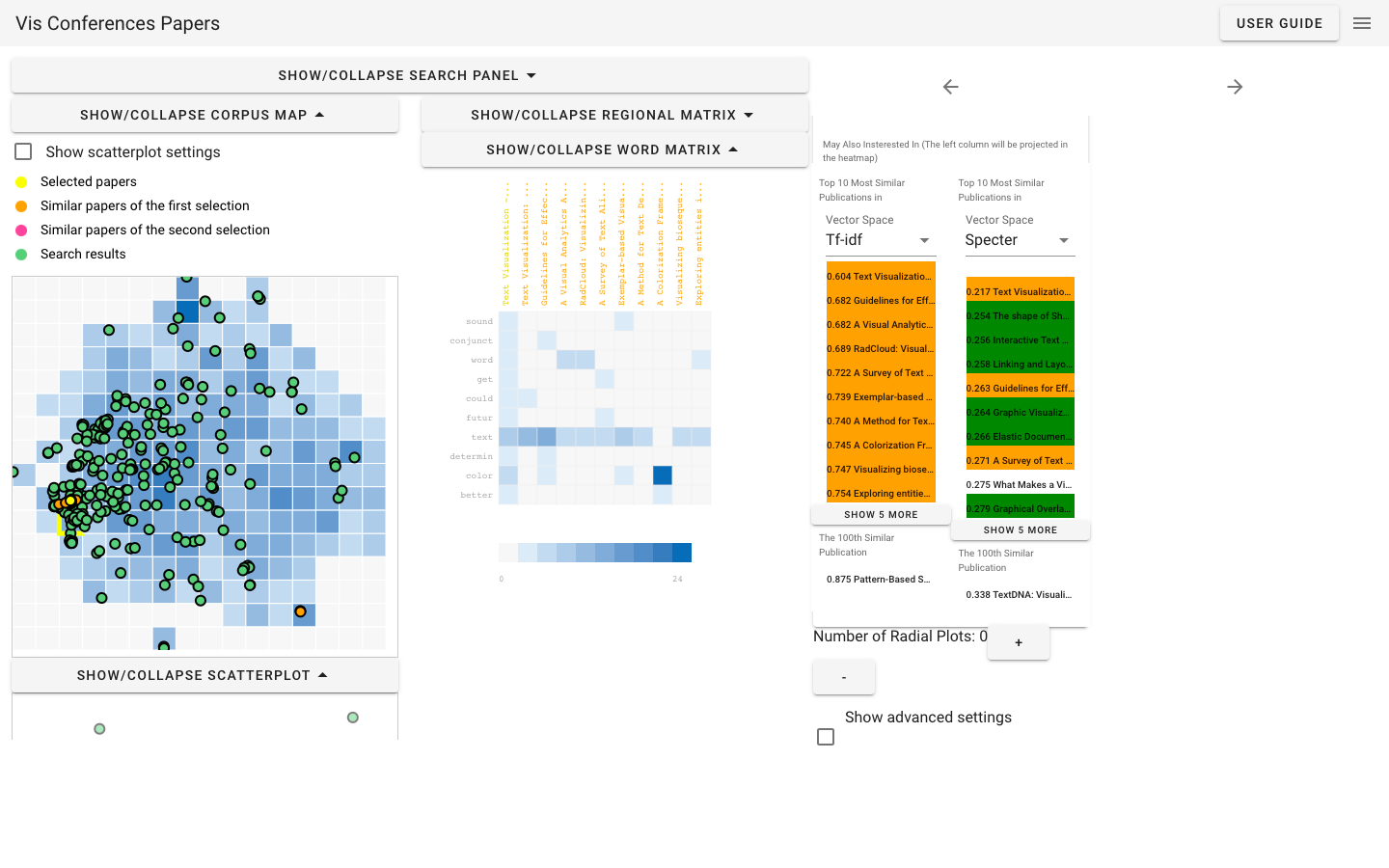Open the Specter vector space dropdown
Screen dimensions: 1389x868
click(1019, 240)
